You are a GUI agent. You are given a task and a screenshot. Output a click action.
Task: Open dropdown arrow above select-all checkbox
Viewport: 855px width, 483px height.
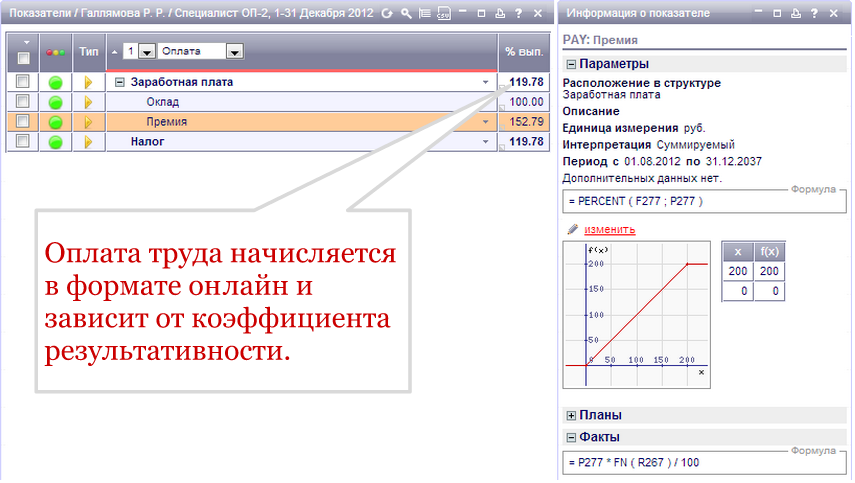(x=26, y=42)
